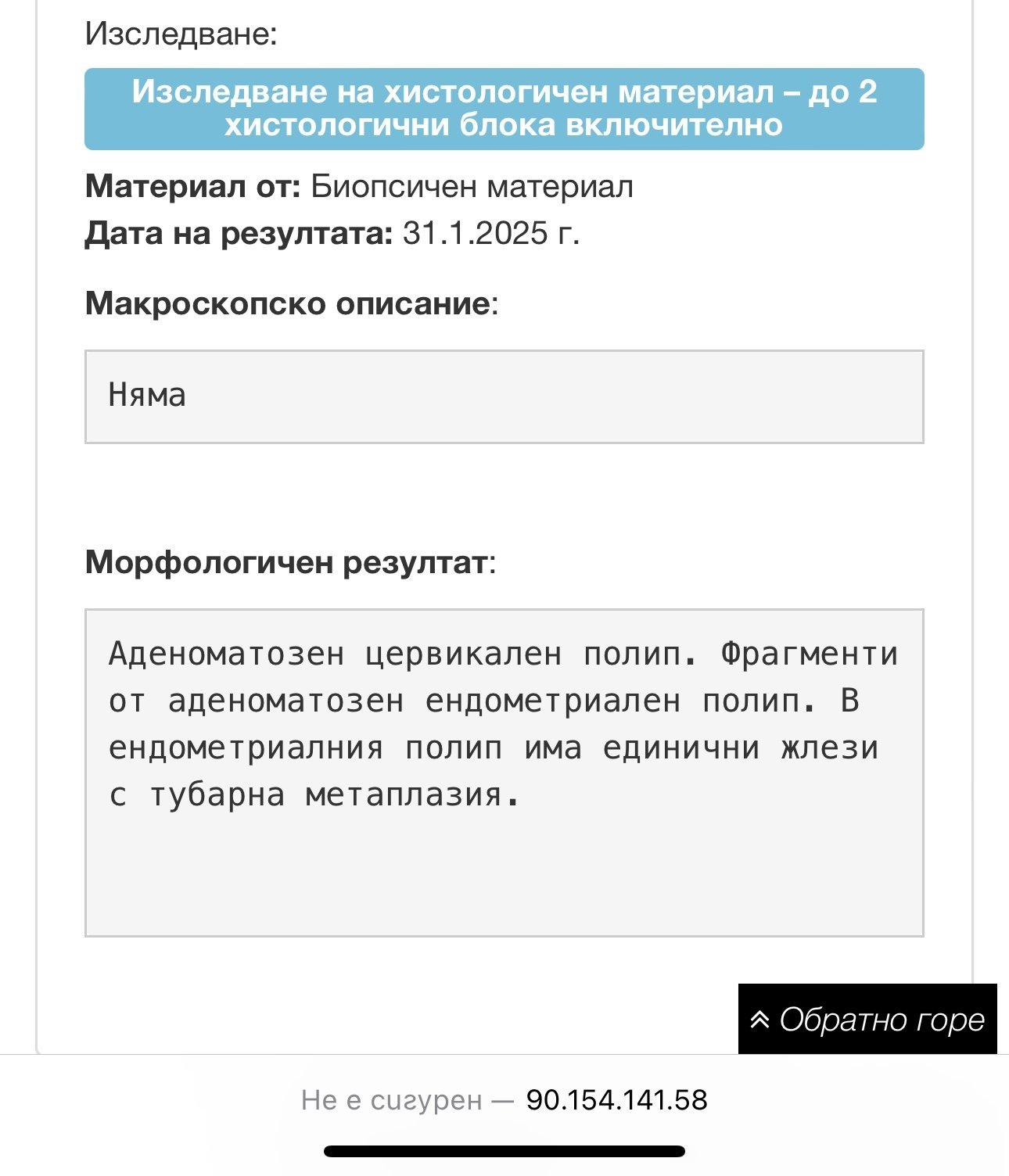This screenshot has height=1176, width=1009.
Task: Click the double-chevron up icon
Action: pyautogui.click(x=759, y=1020)
